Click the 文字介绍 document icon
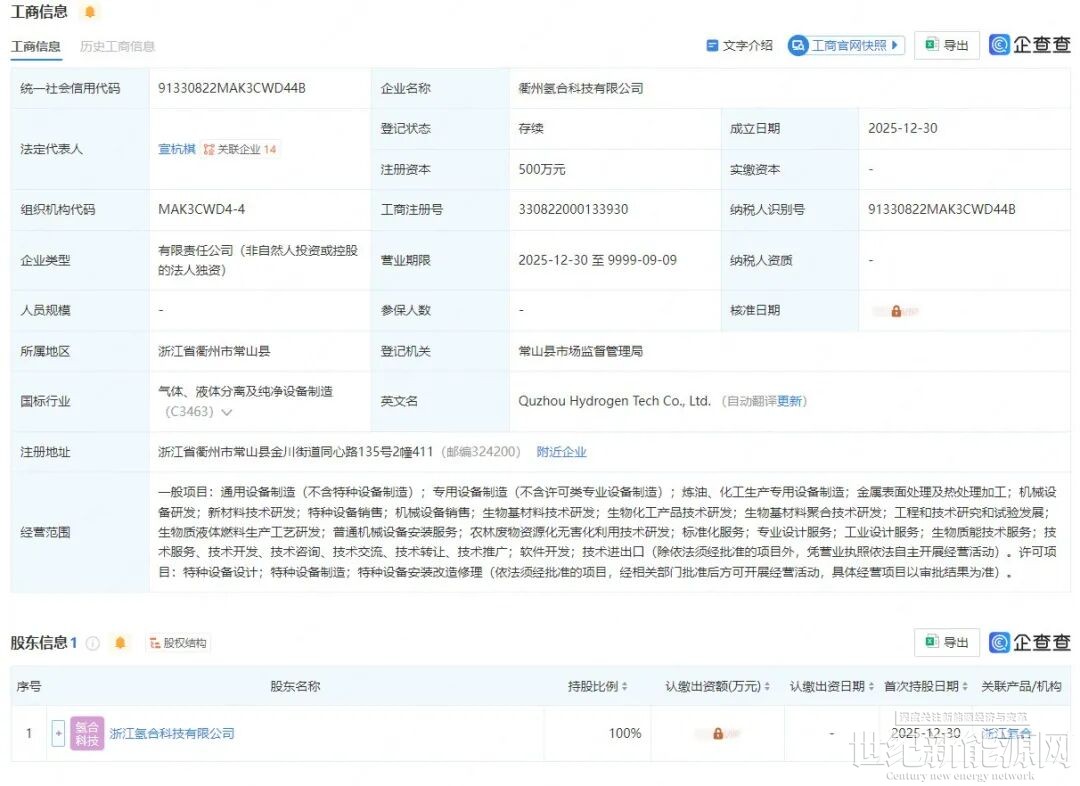 click(713, 46)
